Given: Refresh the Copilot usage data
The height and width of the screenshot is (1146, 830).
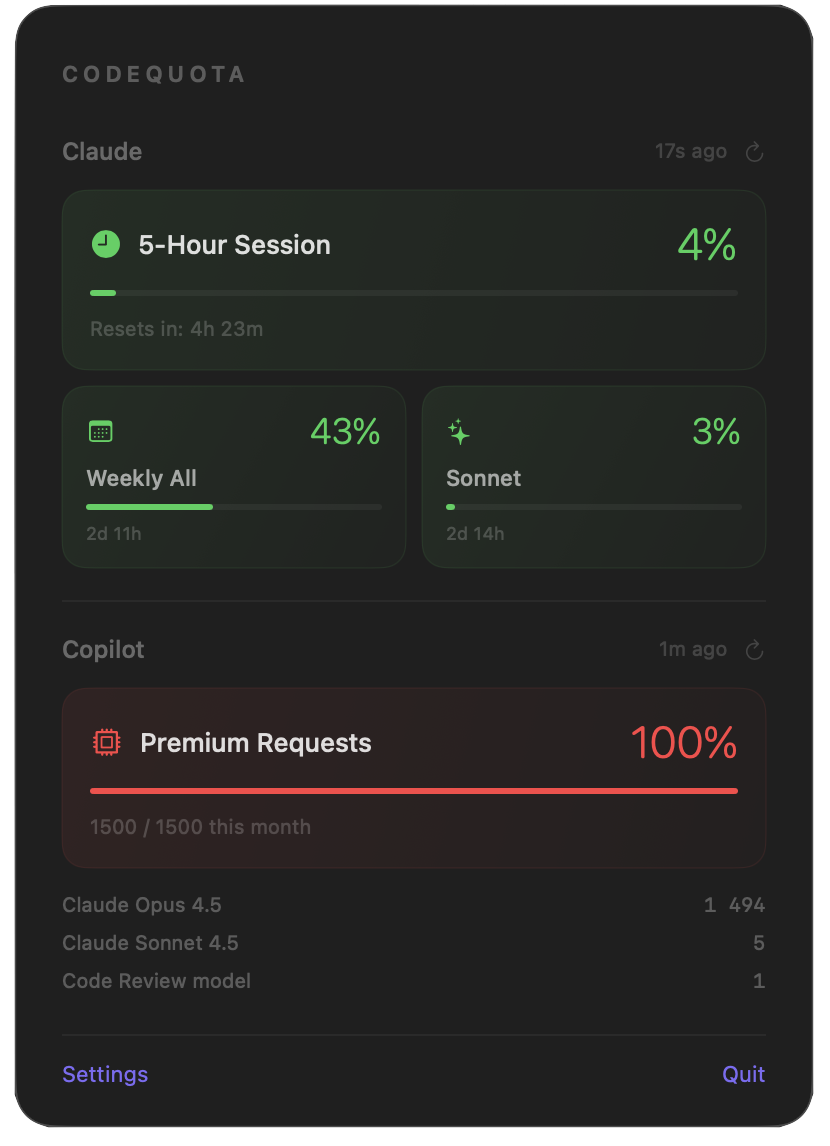Looking at the screenshot, I should coord(754,649).
